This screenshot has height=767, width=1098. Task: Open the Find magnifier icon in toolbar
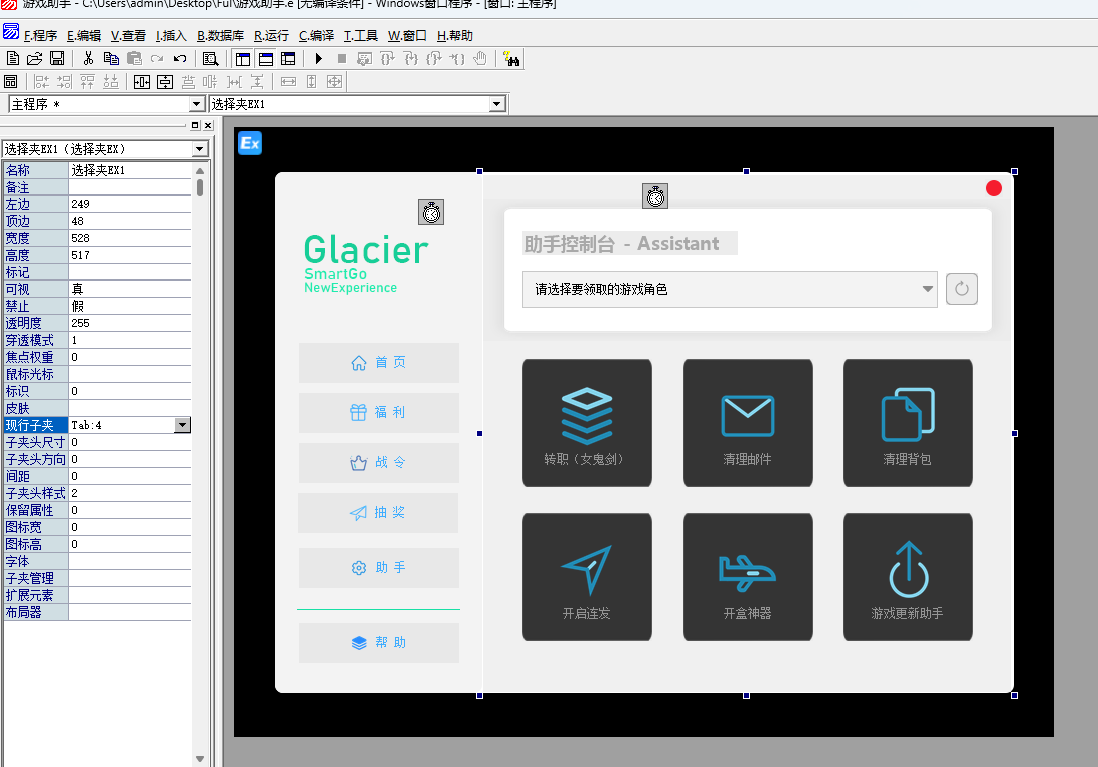click(210, 59)
